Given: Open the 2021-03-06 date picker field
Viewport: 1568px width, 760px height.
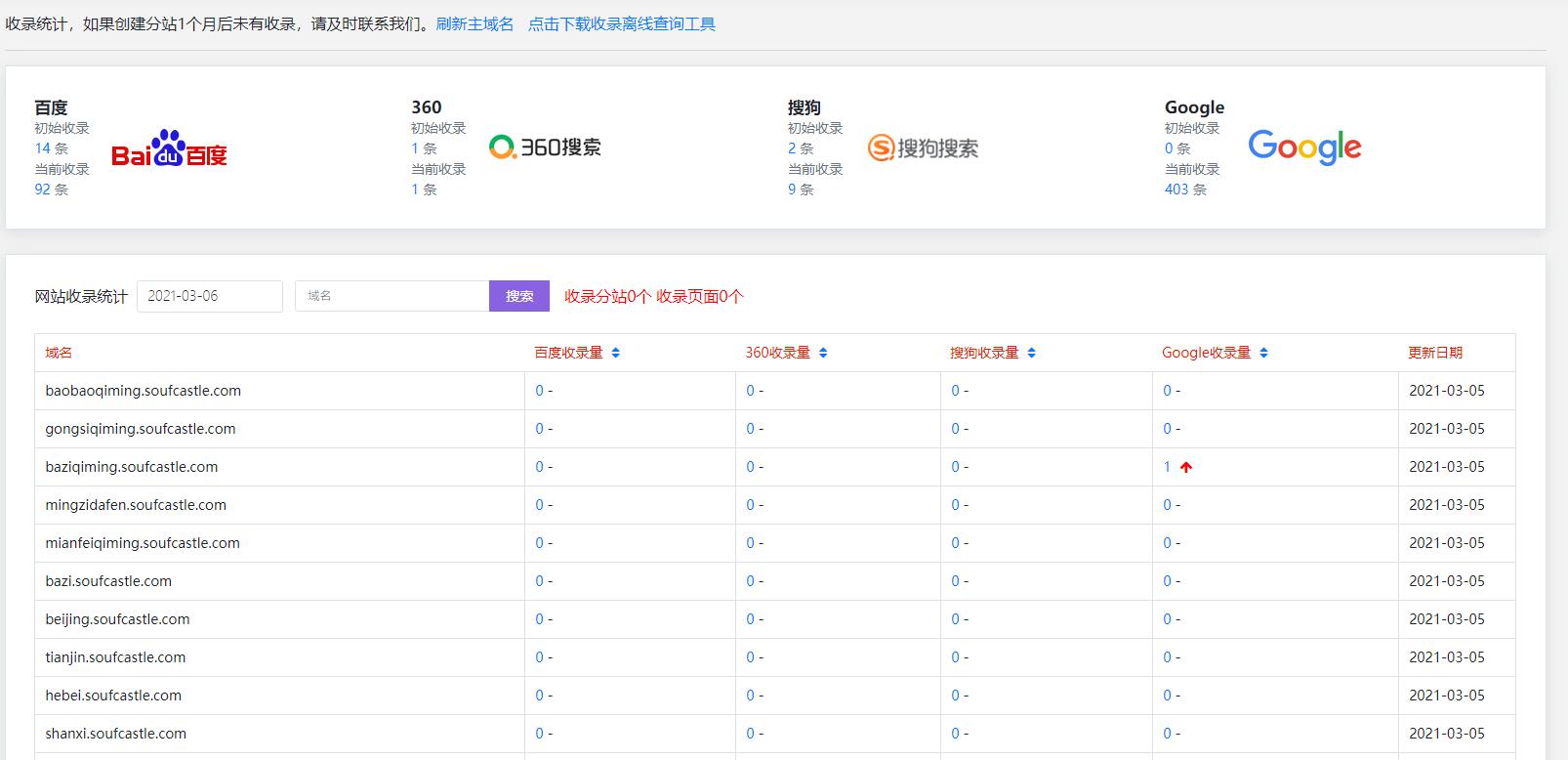Looking at the screenshot, I should 210,296.
